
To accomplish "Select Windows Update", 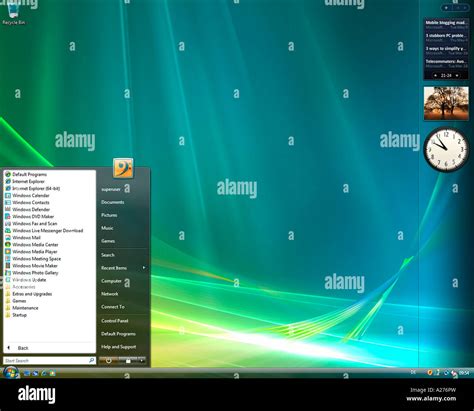I will [x=26, y=280].
